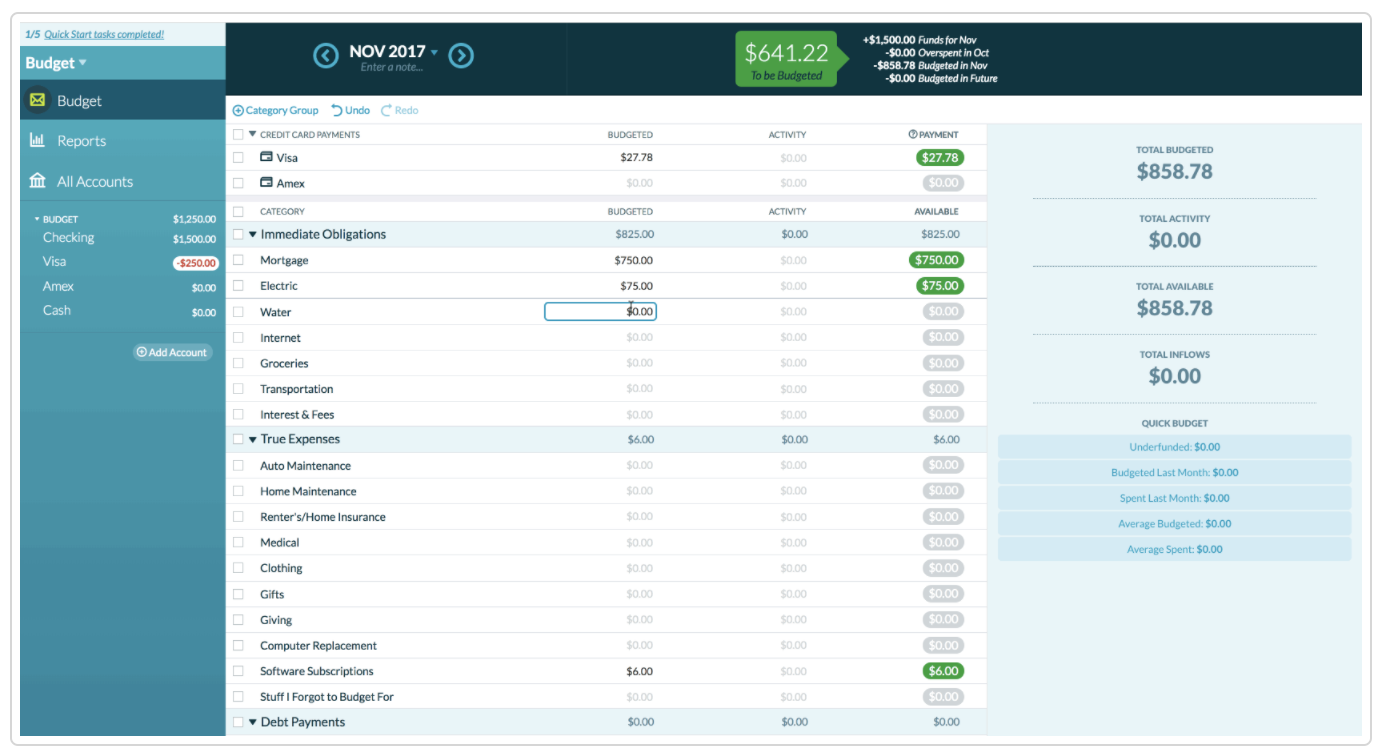1380x754 pixels.
Task: Click the Visa -$250.00 balance badge
Action: 196,263
